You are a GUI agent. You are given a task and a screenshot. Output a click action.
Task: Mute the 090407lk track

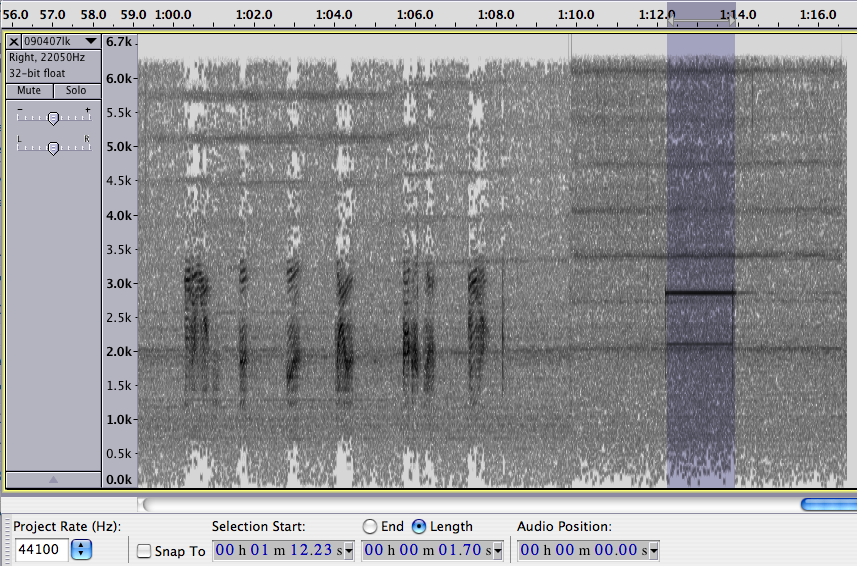pos(29,90)
